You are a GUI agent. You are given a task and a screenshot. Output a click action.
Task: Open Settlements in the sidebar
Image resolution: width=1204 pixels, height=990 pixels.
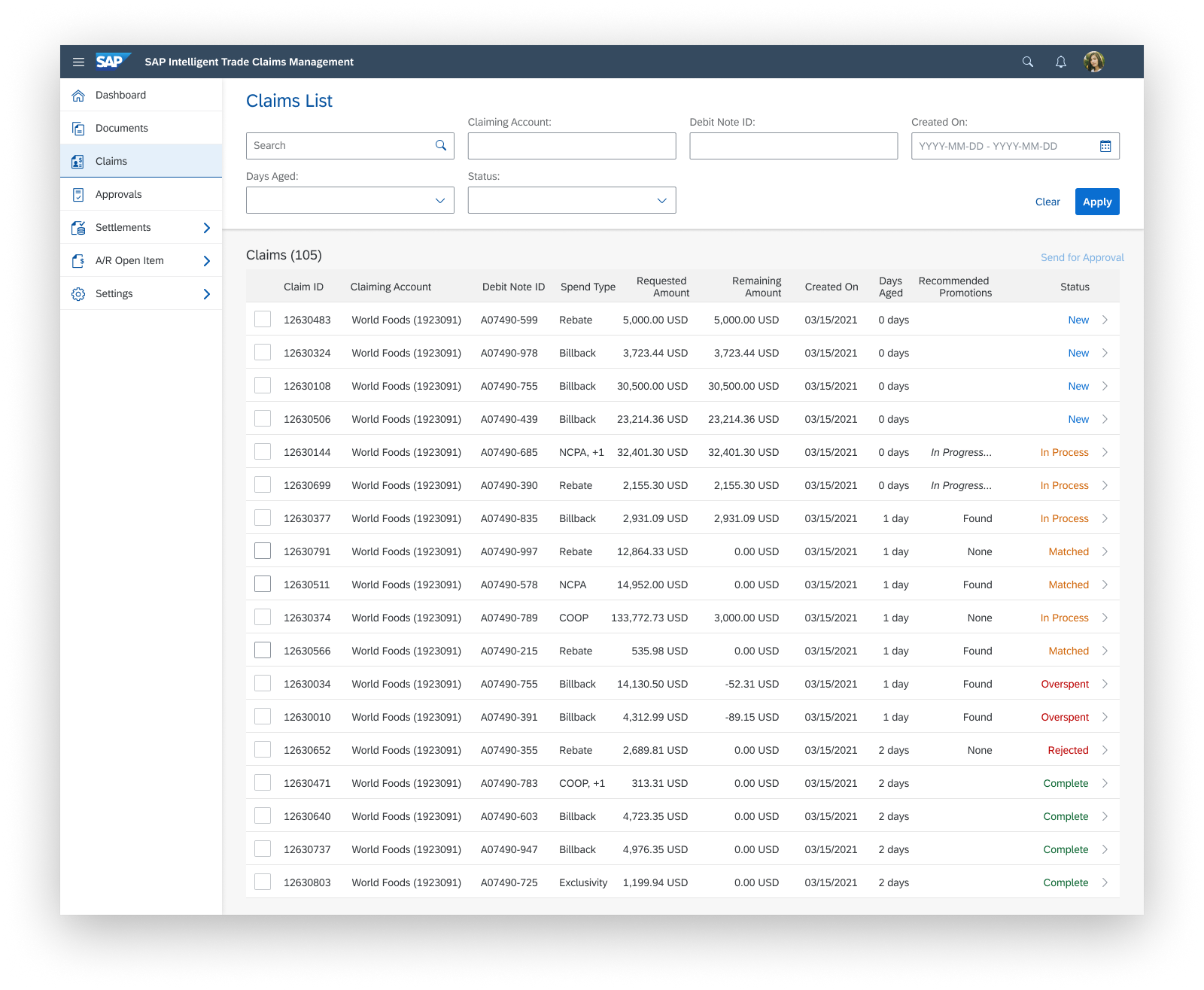point(141,227)
